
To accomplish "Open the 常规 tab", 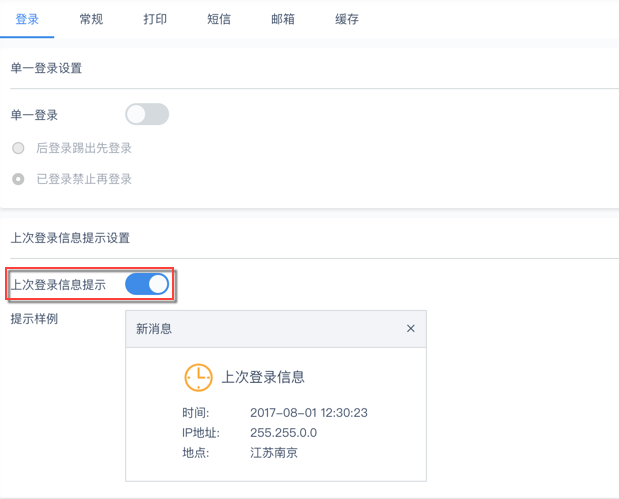I will coord(91,19).
